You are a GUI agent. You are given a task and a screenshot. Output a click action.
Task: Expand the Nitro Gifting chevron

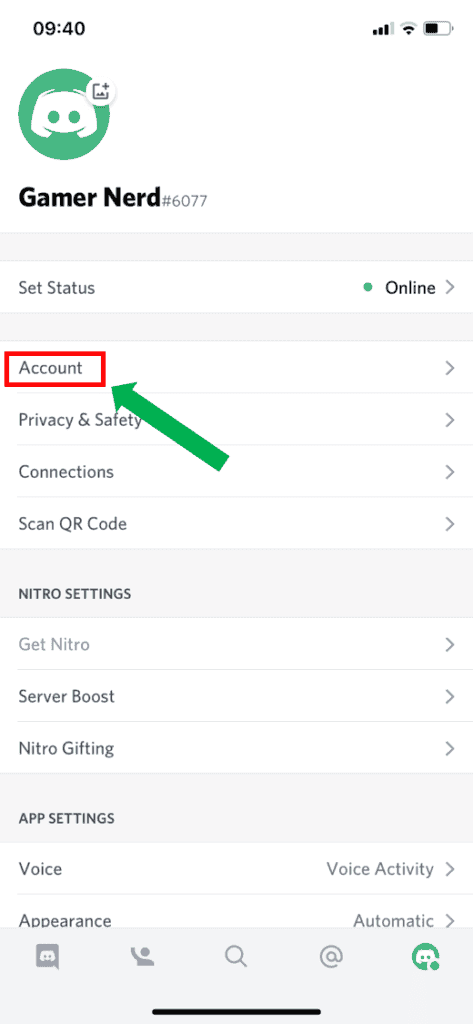pos(449,748)
